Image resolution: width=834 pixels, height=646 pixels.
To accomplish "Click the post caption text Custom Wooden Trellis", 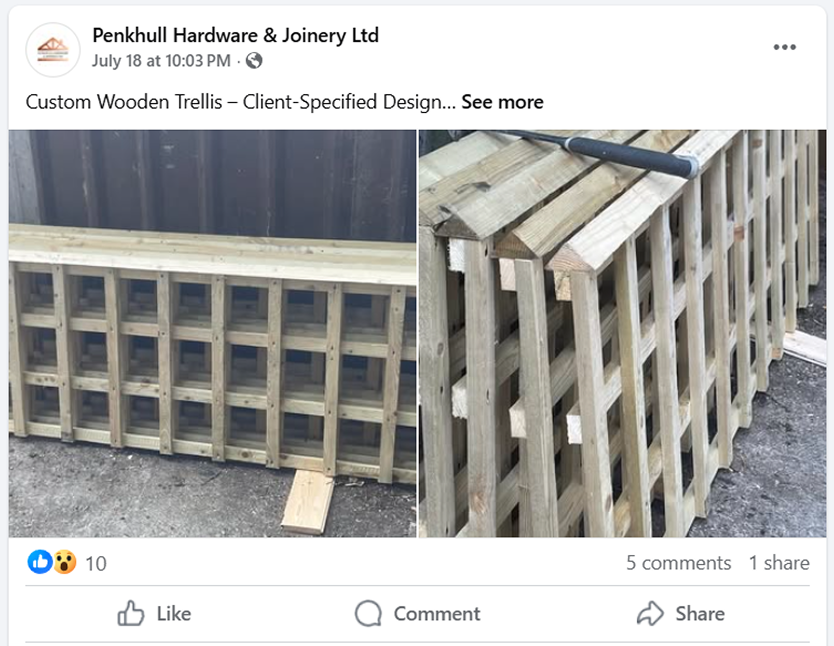I will click(124, 102).
